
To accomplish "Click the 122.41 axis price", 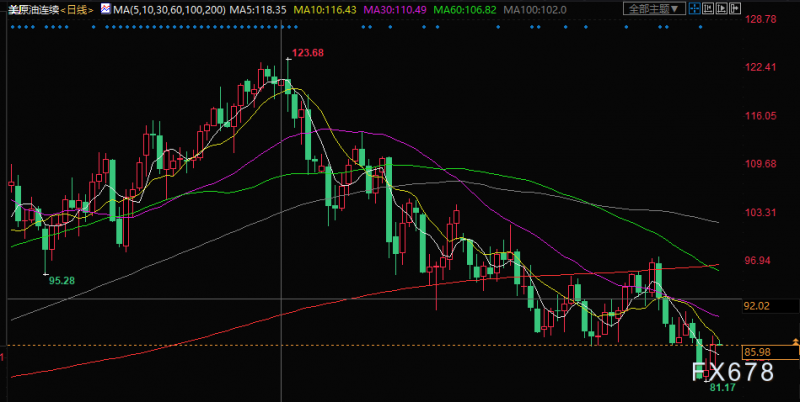I will pyautogui.click(x=762, y=67).
